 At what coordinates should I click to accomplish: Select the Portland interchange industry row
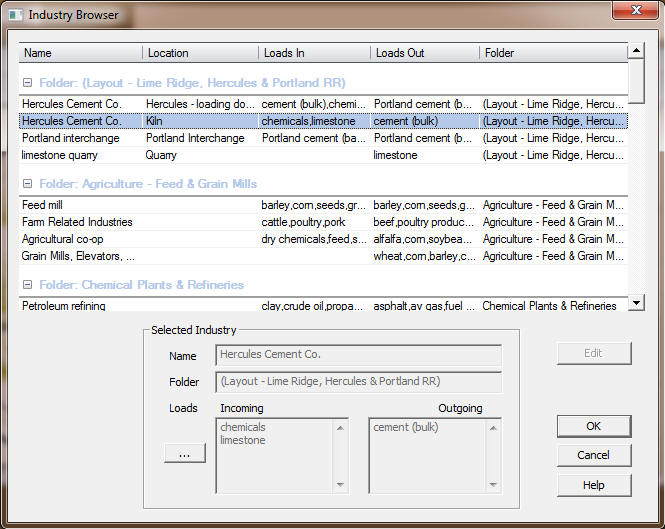(323, 138)
